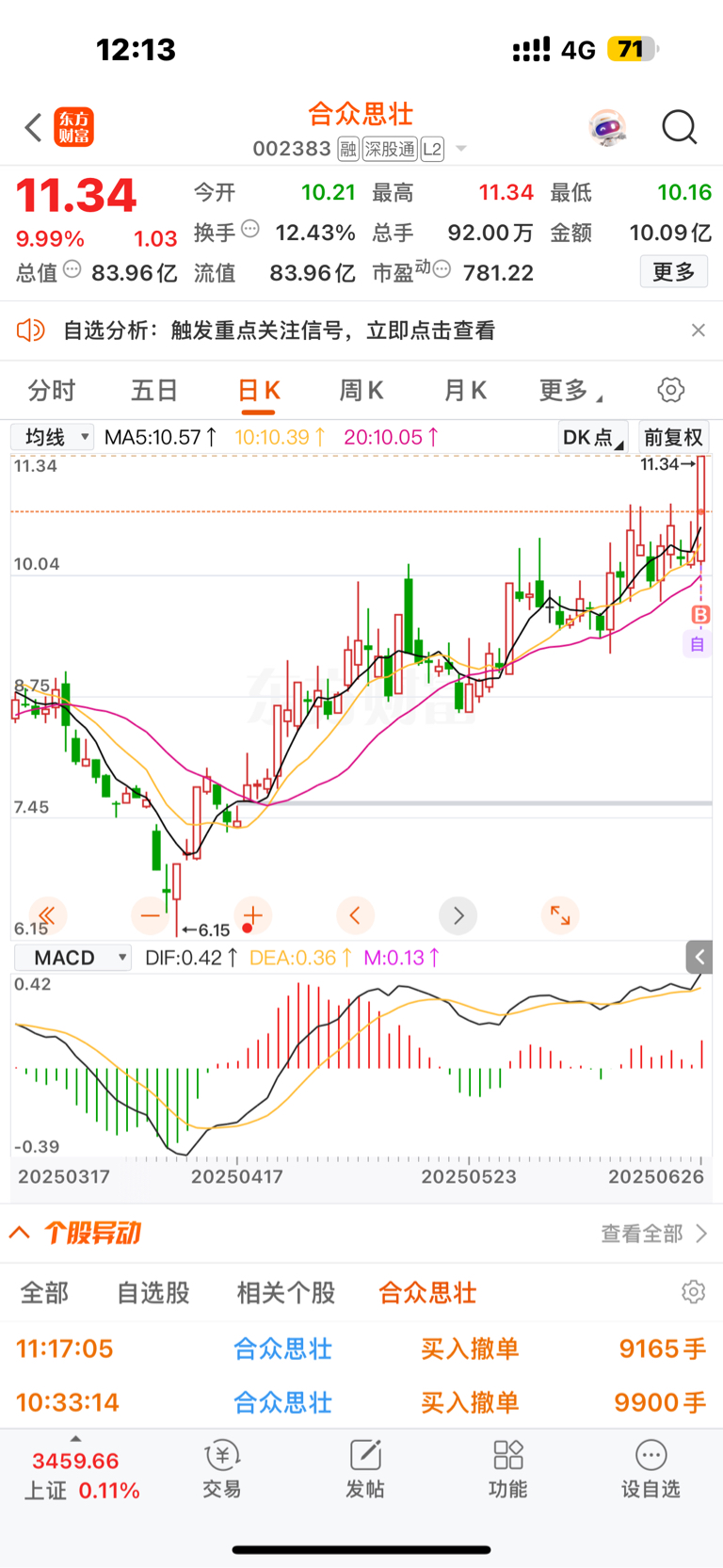Select the 日K tab
This screenshot has width=723, height=1568.
click(x=259, y=390)
